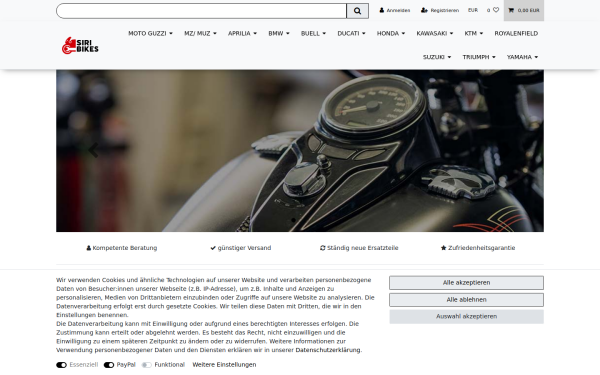Enable the Funktional cookie switch
This screenshot has width=600, height=375.
(147, 365)
